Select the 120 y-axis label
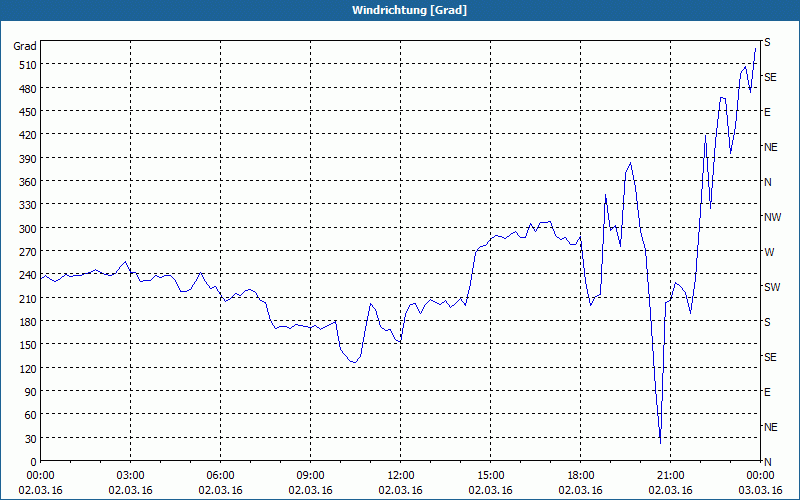 point(28,369)
